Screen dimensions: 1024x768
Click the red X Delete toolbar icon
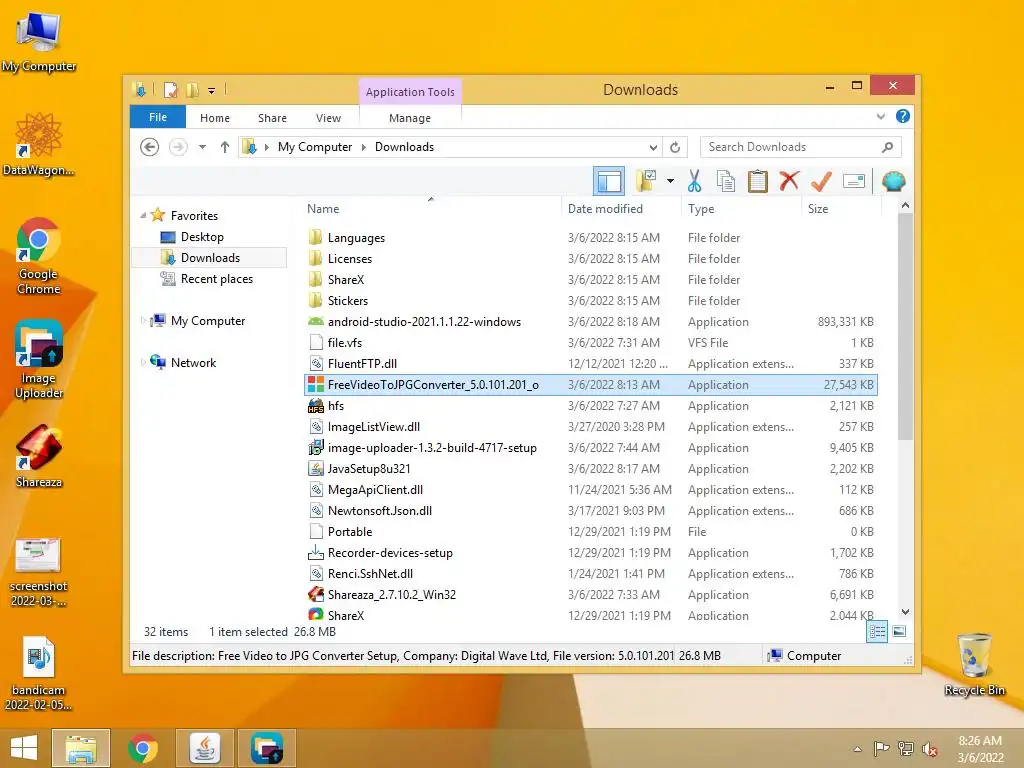789,181
